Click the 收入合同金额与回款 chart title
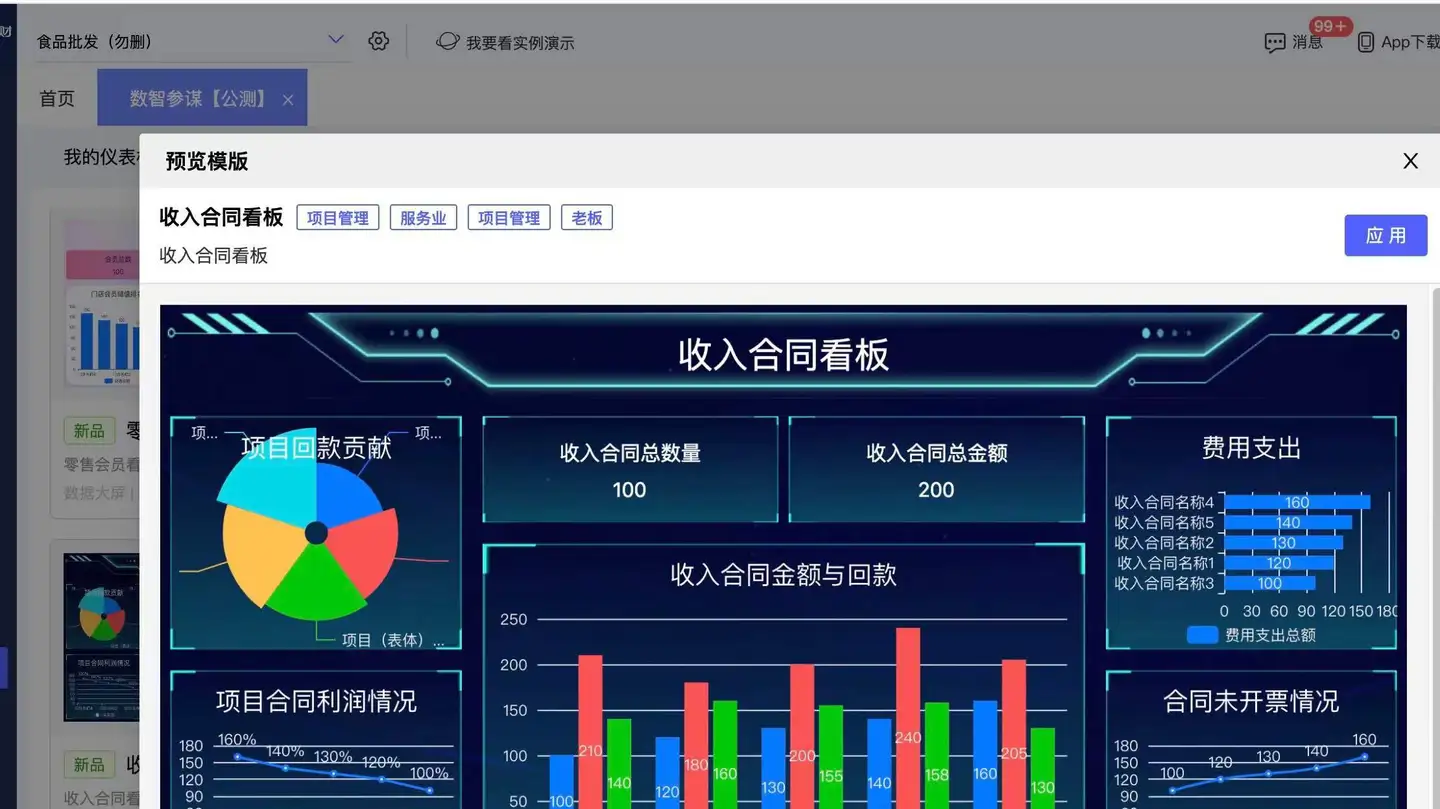The image size is (1440, 809). pyautogui.click(x=784, y=575)
